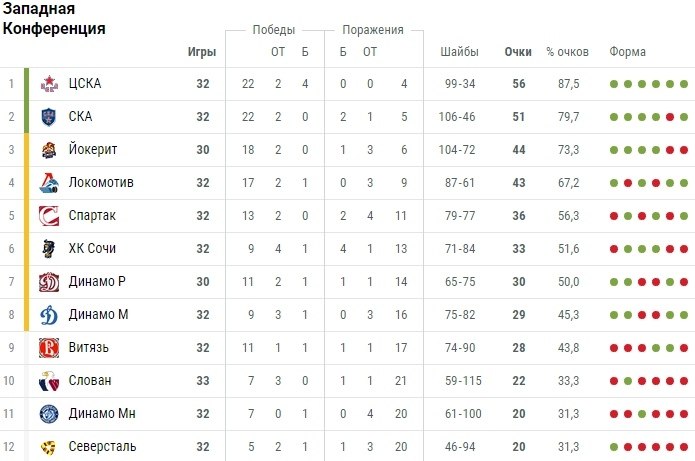
Task: Click the Северсталь team logo
Action: (49, 447)
